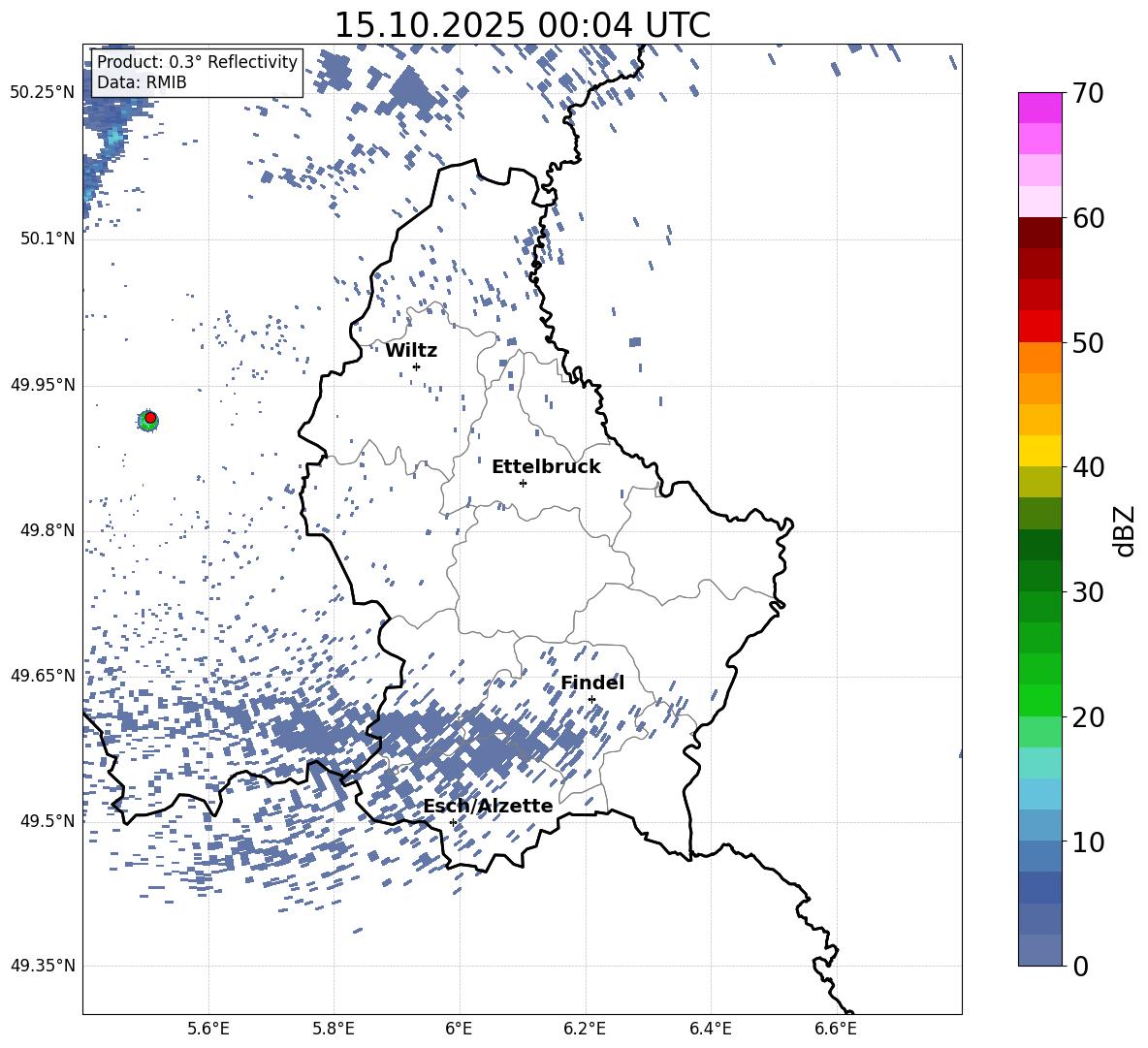Click the 0 tick on the colorbar

pyautogui.click(x=1081, y=966)
